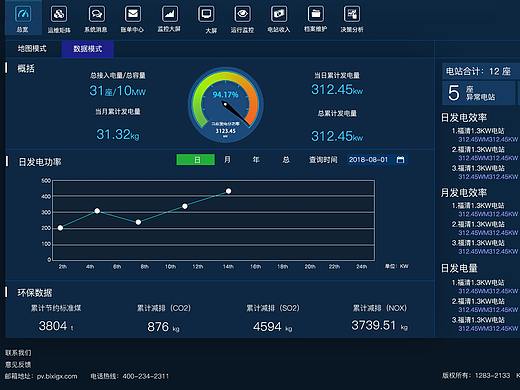Select second 福清1.3KW电站 under 月发电效率
Image resolution: width=520 pixels, height=390 pixels.
pos(478,224)
